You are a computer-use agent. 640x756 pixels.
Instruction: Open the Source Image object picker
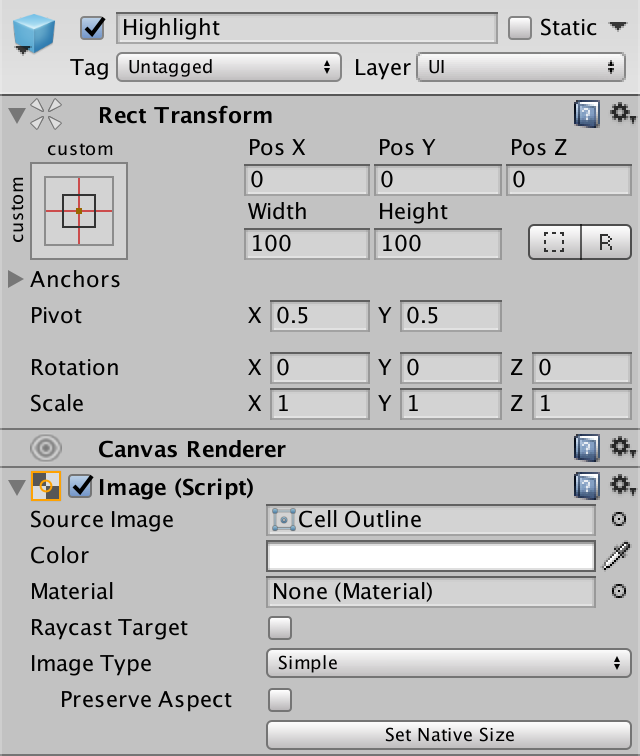coord(619,520)
